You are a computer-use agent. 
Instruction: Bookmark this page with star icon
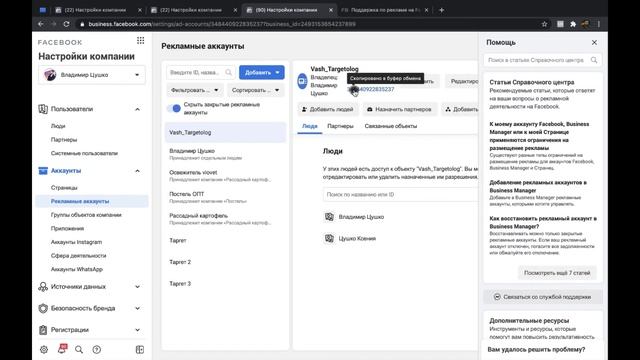[x=544, y=24]
